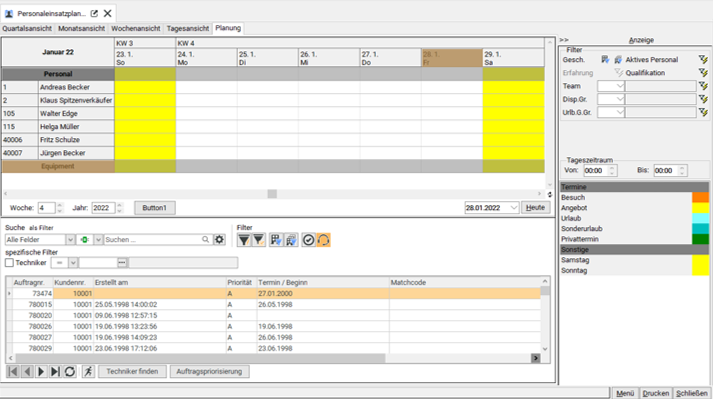Open the Anzeige menu
The image size is (713, 399).
click(x=641, y=40)
